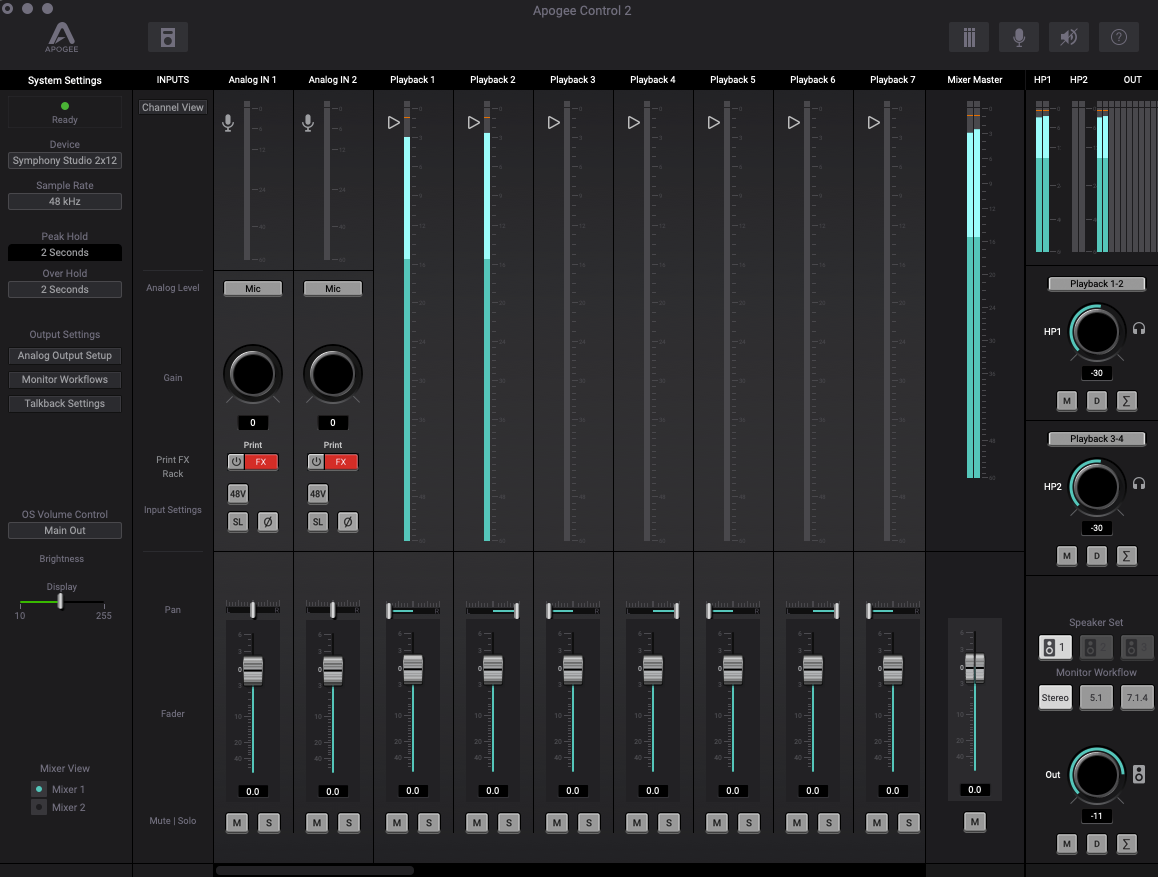This screenshot has width=1158, height=877.
Task: Click the talkback microphone icon in top toolbar
Action: click(x=1018, y=37)
